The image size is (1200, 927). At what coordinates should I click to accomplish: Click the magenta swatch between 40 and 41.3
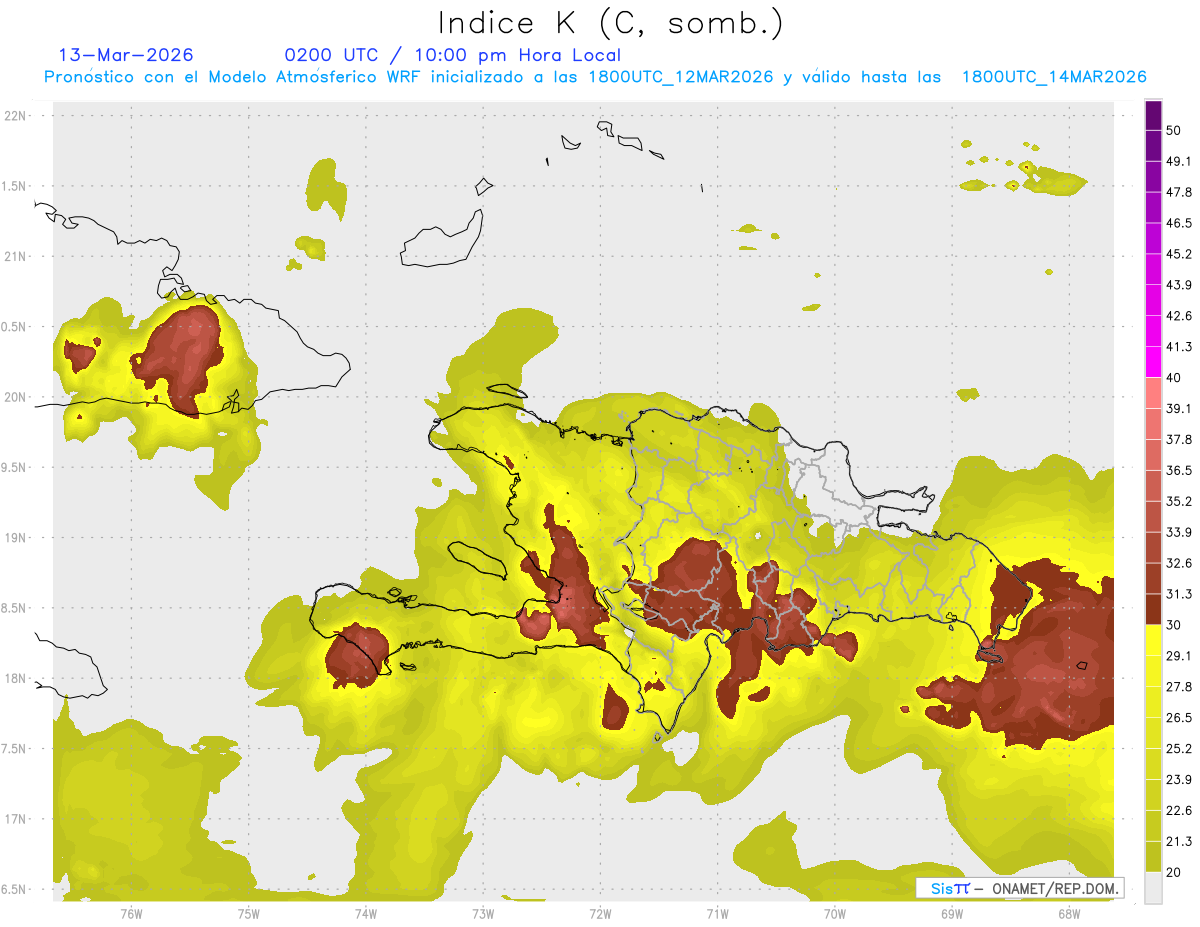pyautogui.click(x=1153, y=362)
